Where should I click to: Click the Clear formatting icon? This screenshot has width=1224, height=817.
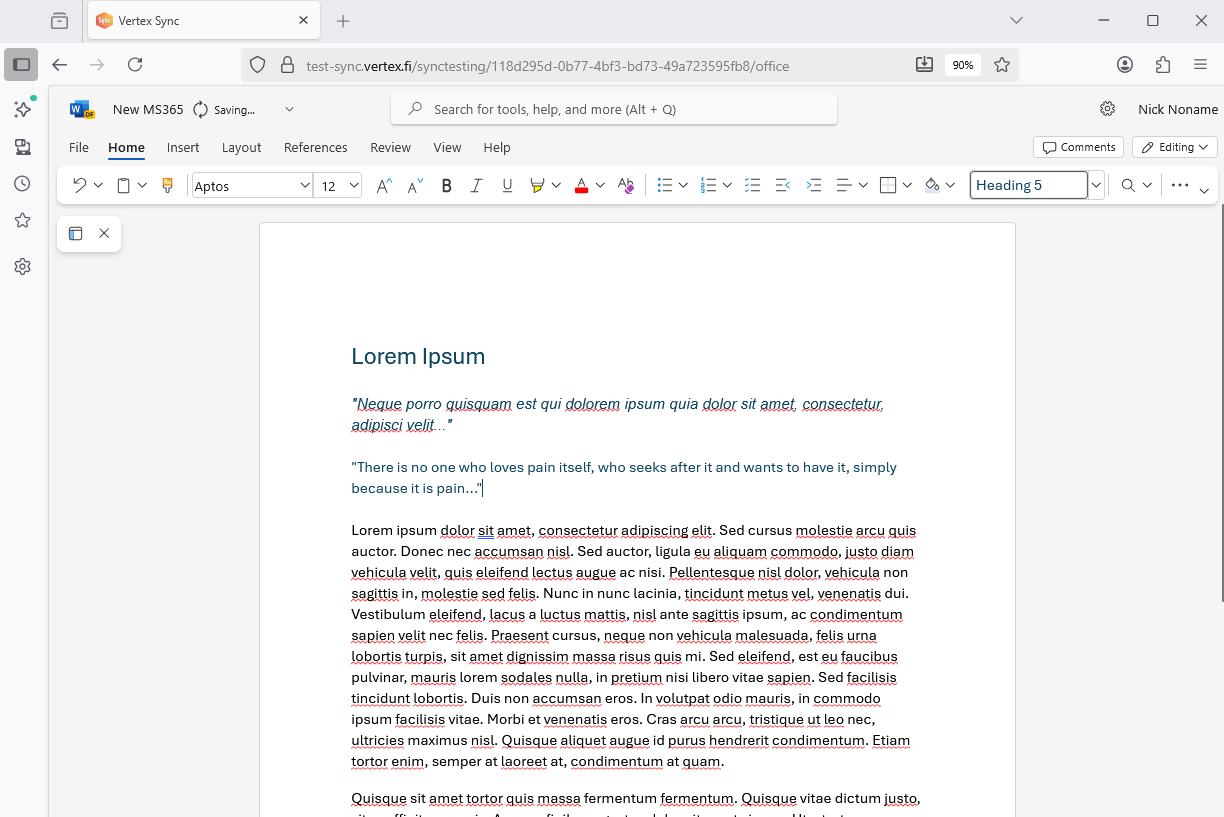626,185
